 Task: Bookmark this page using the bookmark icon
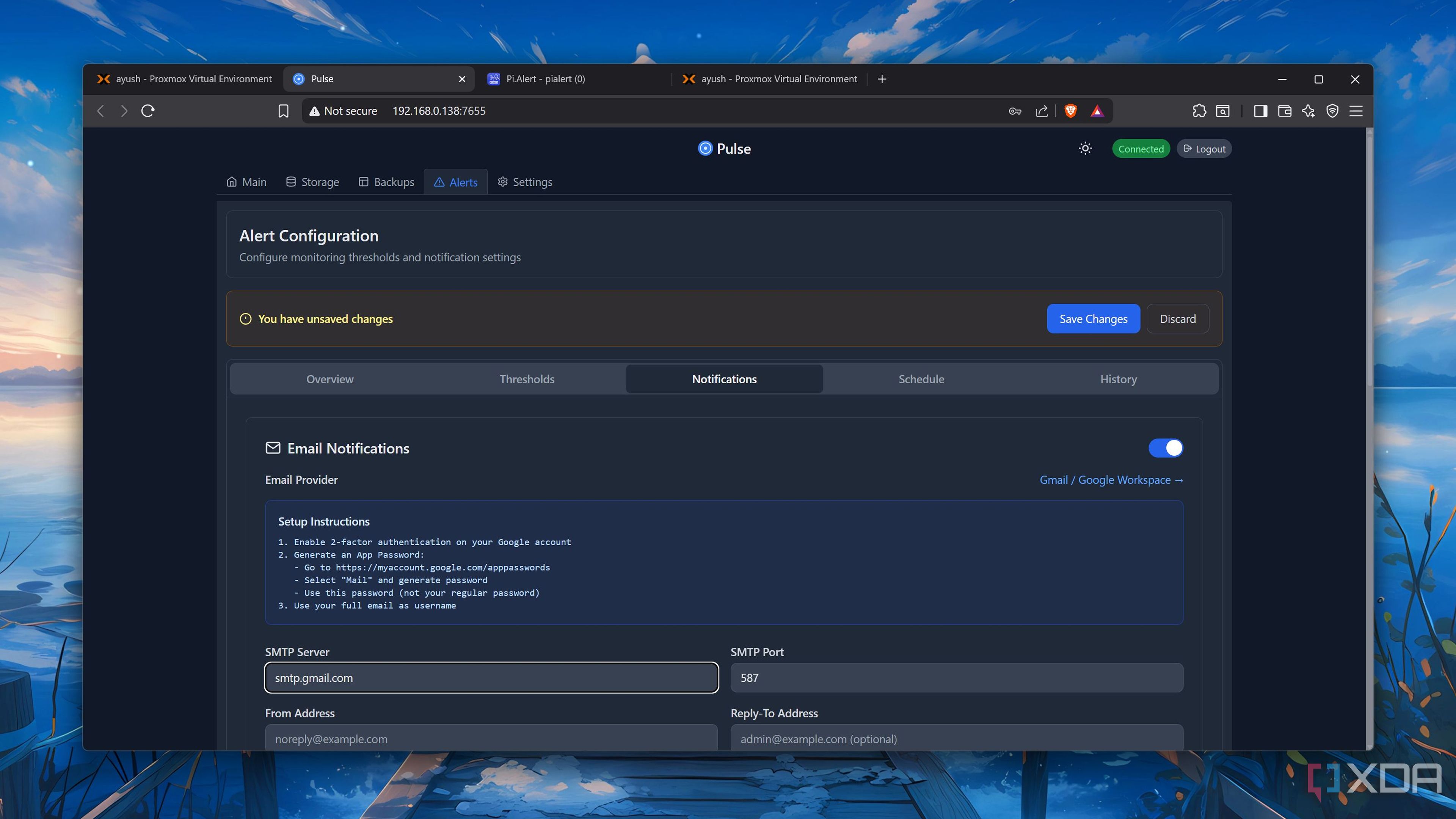283,111
